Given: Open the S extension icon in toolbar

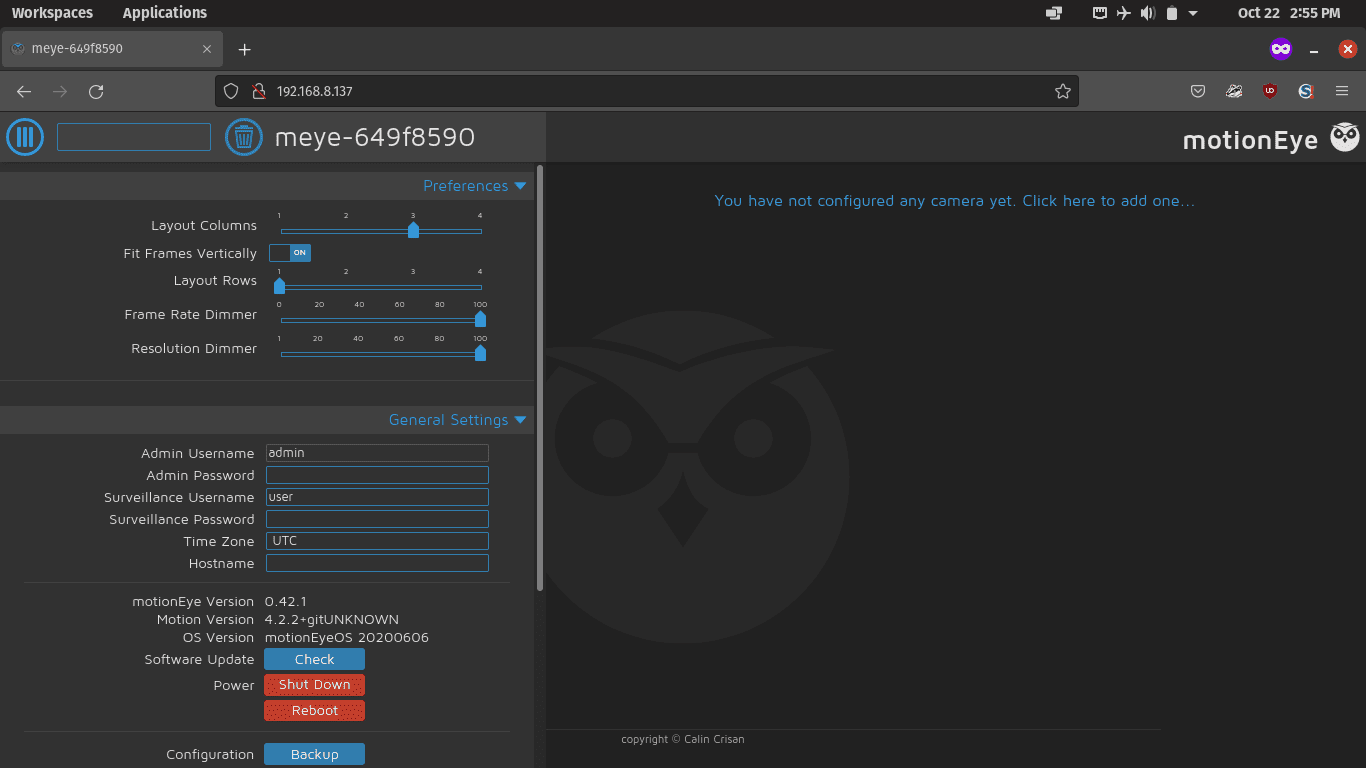Looking at the screenshot, I should pyautogui.click(x=1306, y=91).
